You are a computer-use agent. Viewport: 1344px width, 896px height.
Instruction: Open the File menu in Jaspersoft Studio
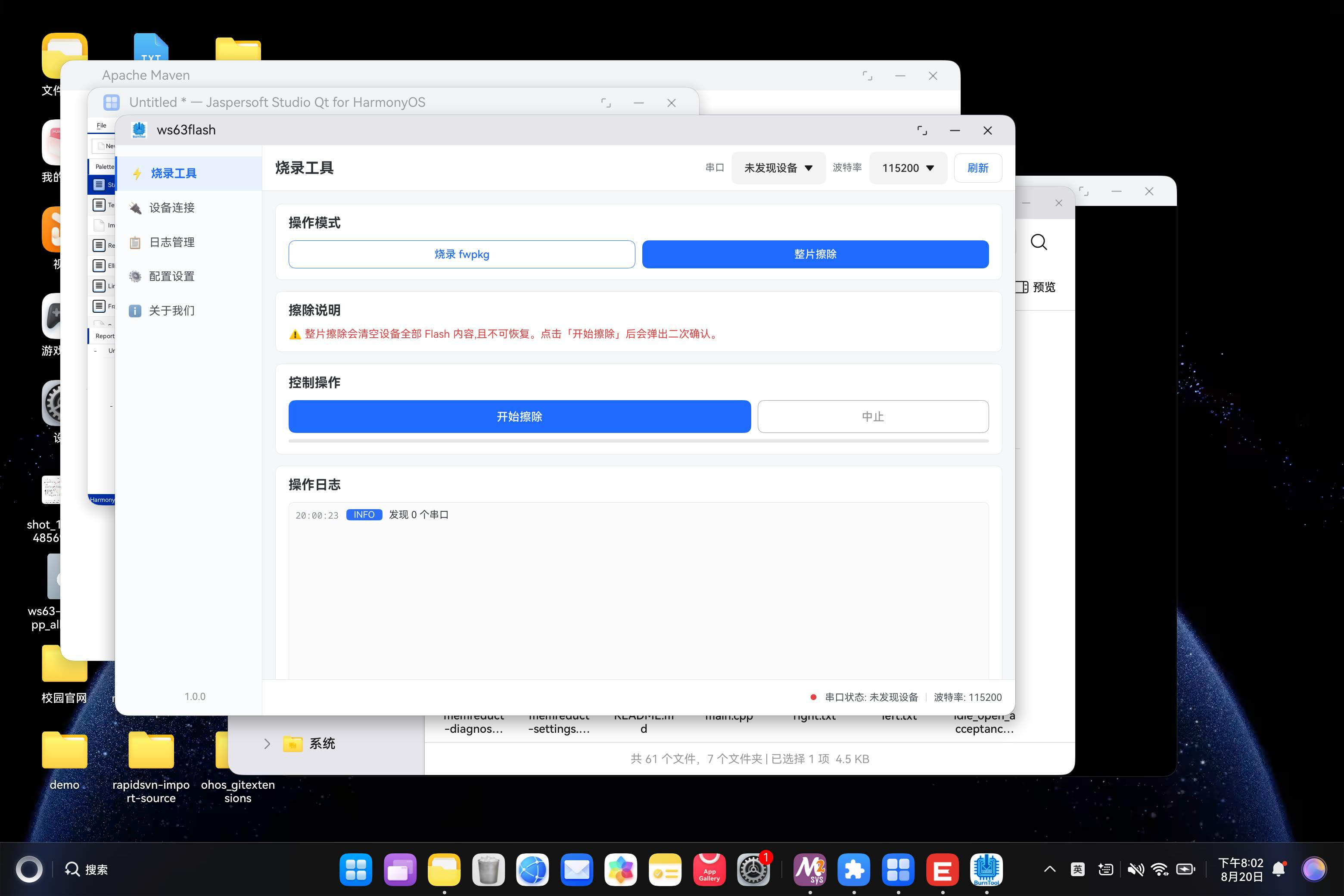[101, 125]
